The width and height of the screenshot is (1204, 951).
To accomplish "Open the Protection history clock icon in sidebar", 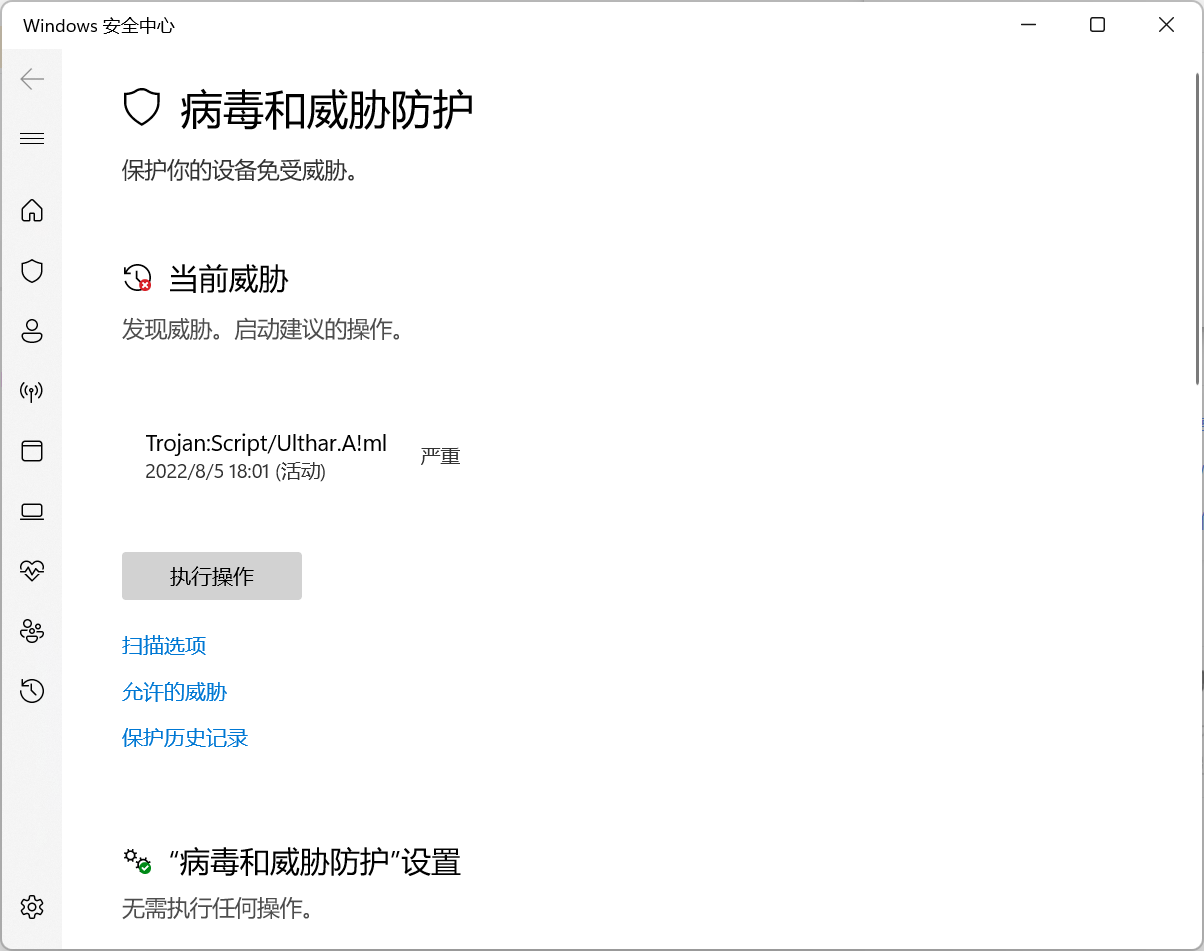I will [32, 690].
